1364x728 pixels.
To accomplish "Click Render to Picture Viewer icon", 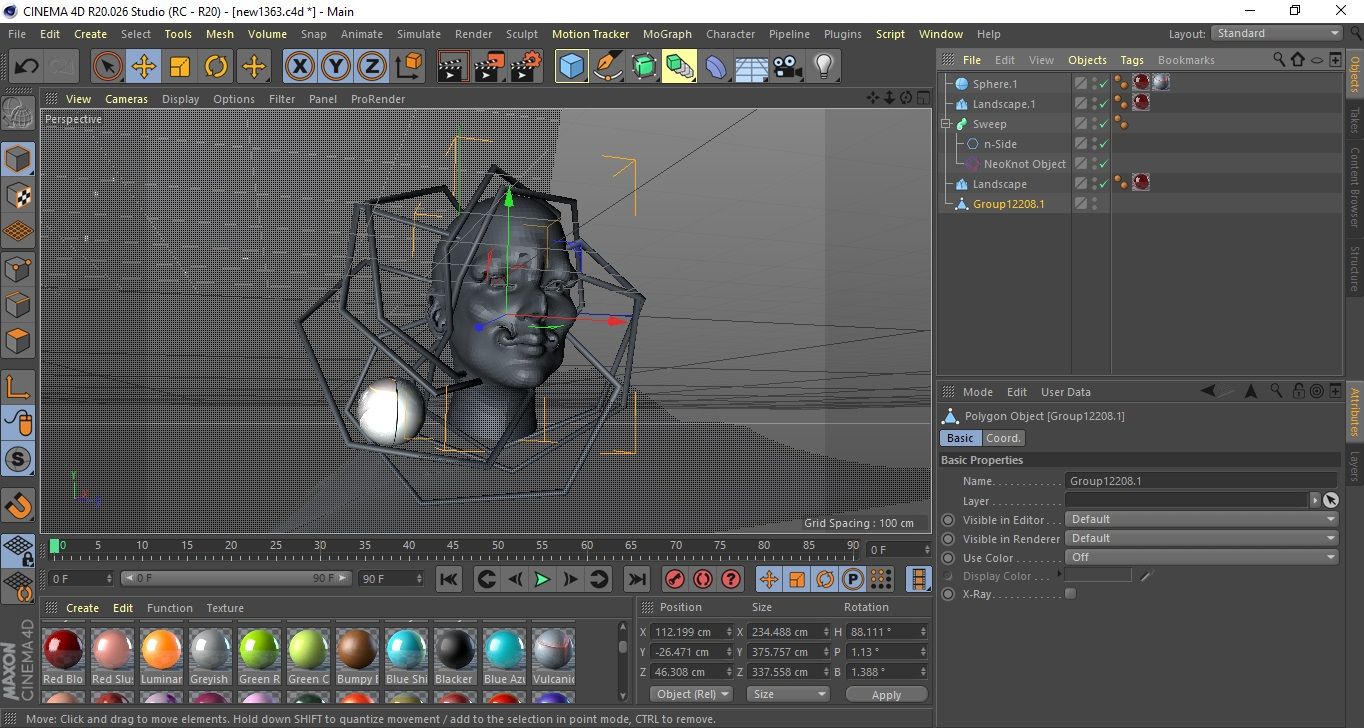I will (x=489, y=67).
